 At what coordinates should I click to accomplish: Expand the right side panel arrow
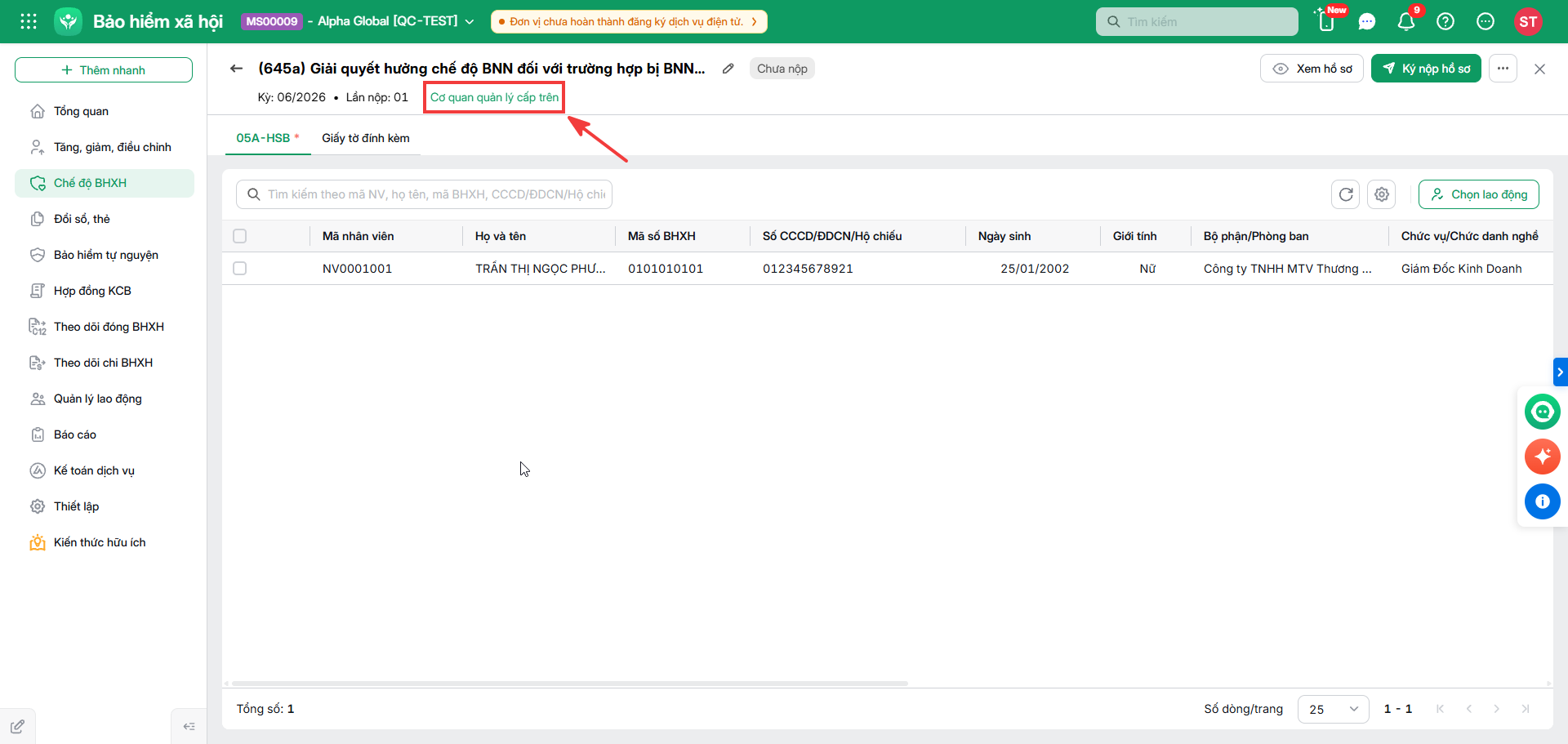pos(1560,372)
